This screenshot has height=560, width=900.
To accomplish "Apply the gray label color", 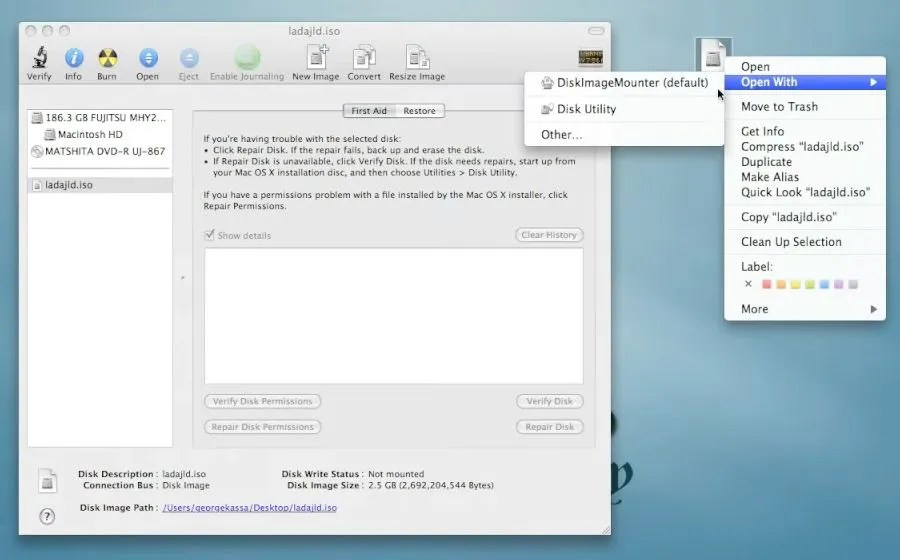I will pyautogui.click(x=853, y=285).
